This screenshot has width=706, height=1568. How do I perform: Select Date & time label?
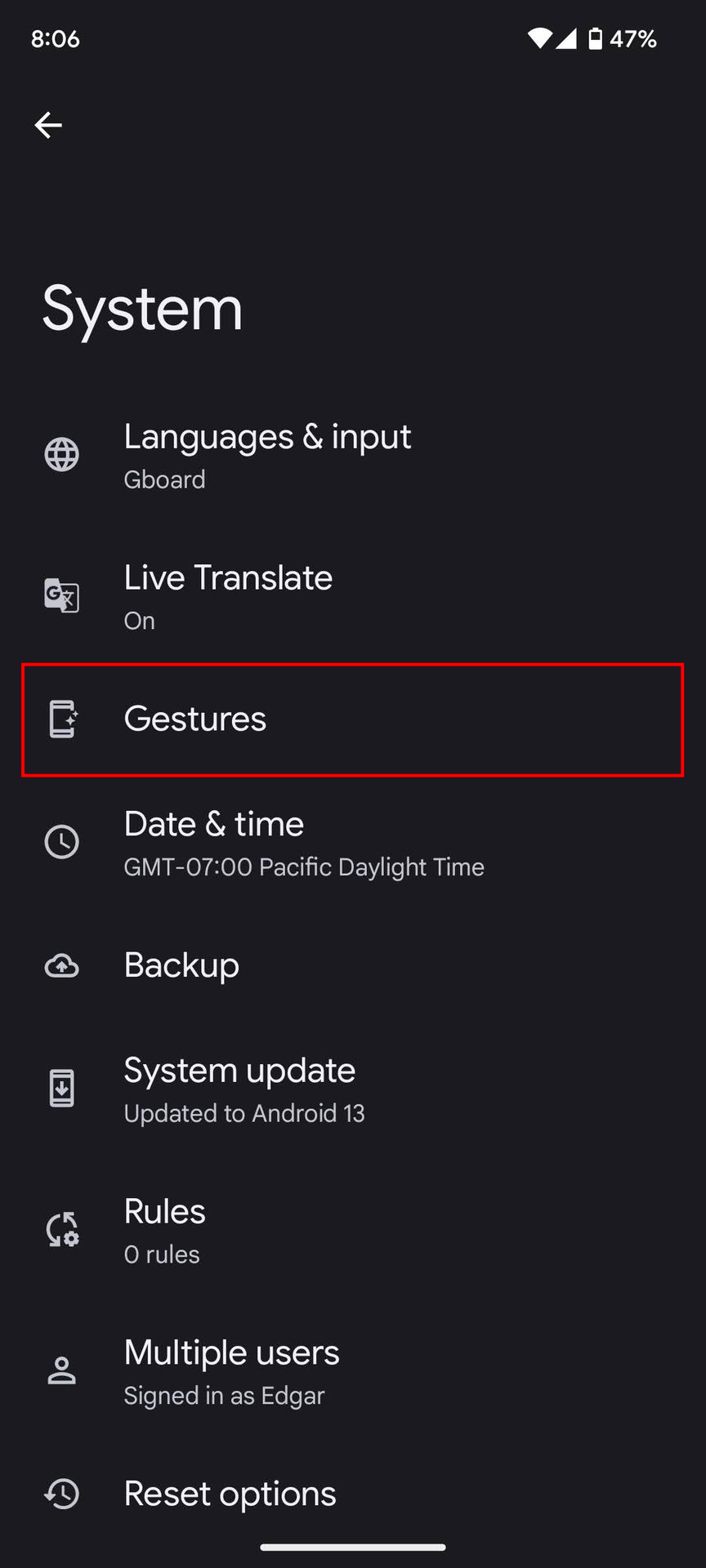214,824
